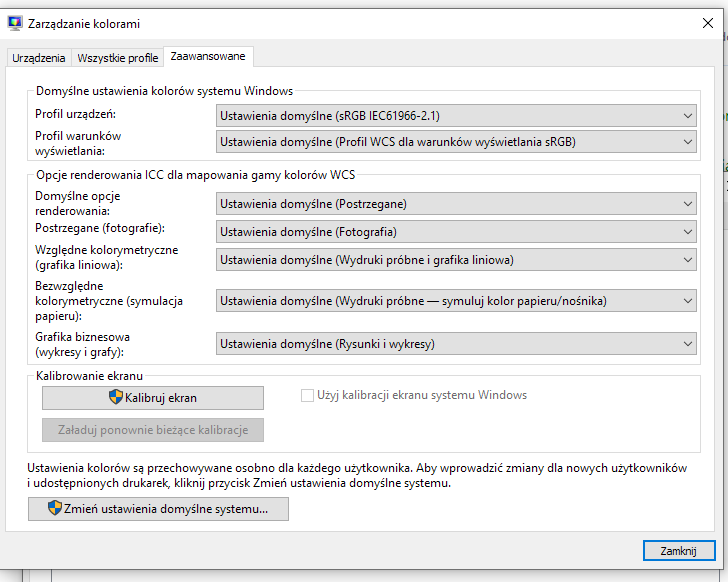Click the Zarządzanie kolorami window title
This screenshot has height=582, width=728.
pos(84,24)
